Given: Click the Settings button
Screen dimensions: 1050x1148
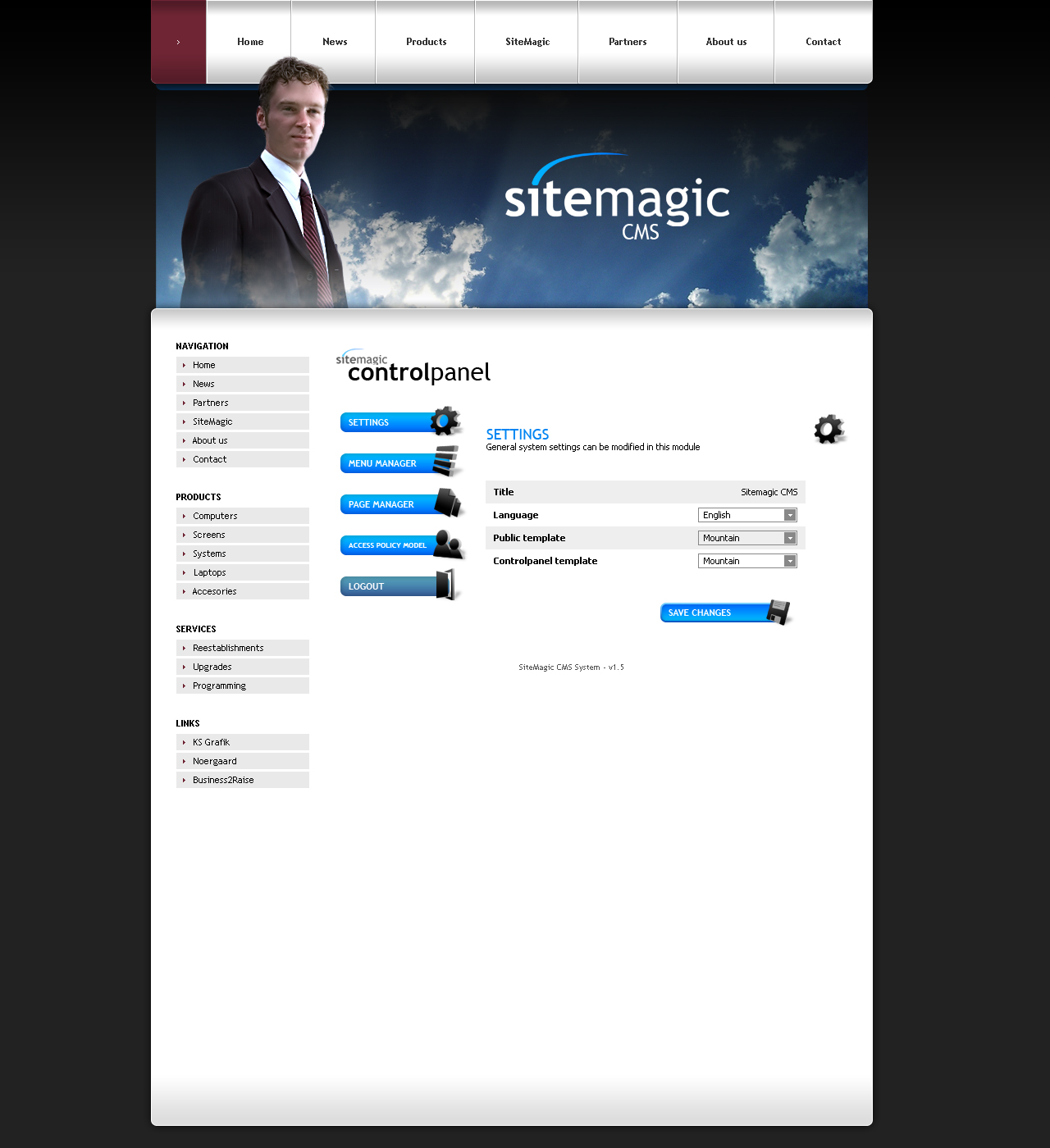Looking at the screenshot, I should tap(401, 421).
